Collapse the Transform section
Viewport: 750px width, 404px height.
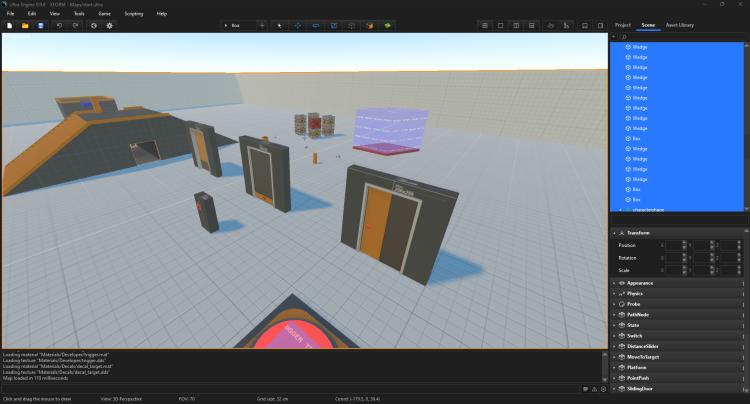(x=613, y=233)
